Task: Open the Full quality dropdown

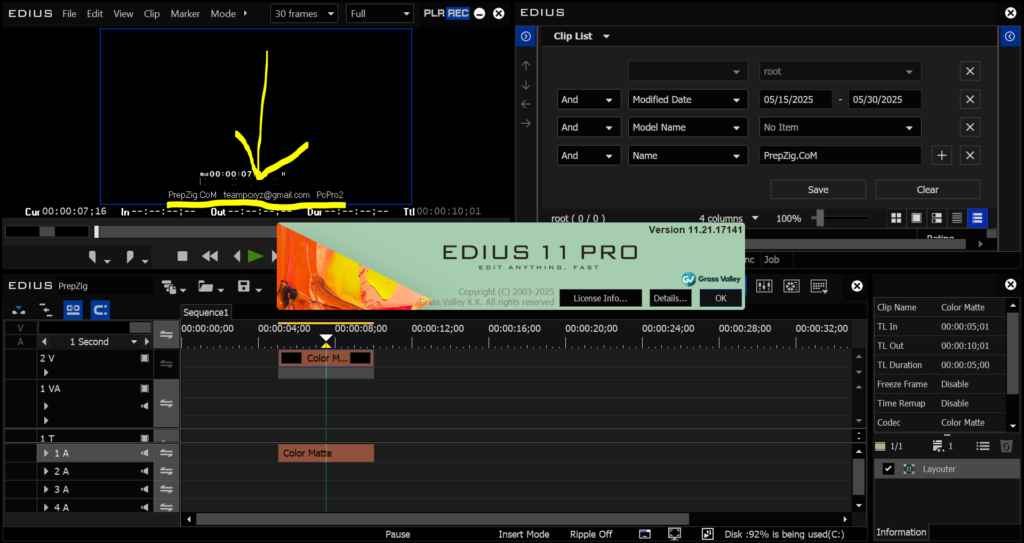Action: (380, 14)
